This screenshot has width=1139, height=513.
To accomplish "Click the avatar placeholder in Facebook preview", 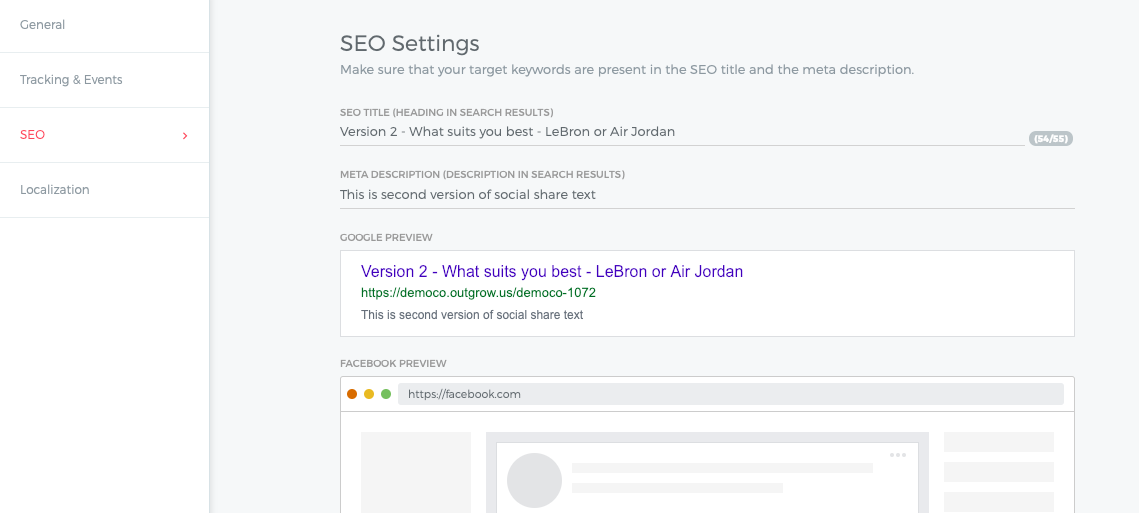I will pyautogui.click(x=534, y=480).
